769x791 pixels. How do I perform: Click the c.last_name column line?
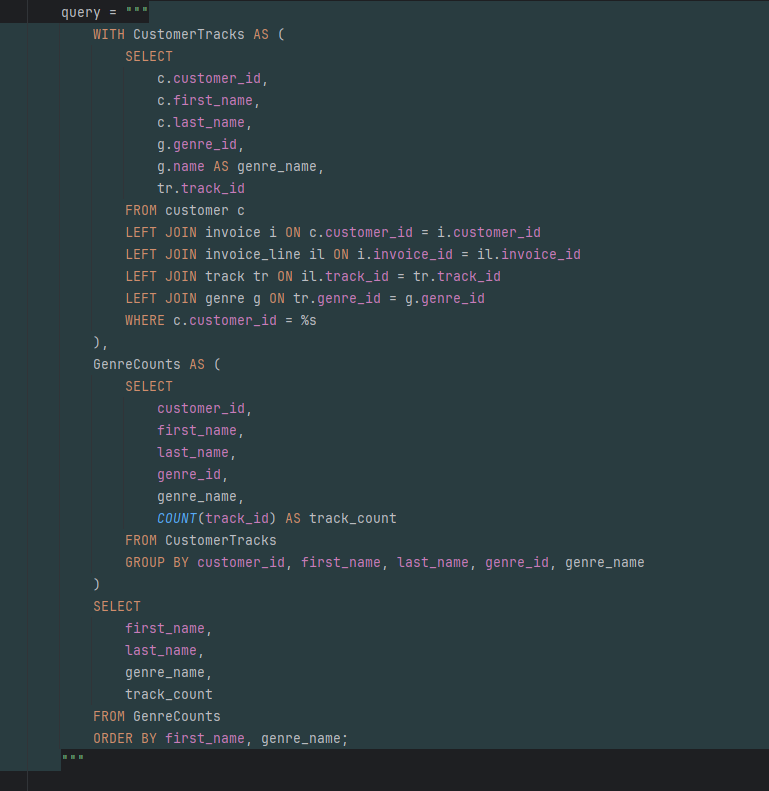204,122
